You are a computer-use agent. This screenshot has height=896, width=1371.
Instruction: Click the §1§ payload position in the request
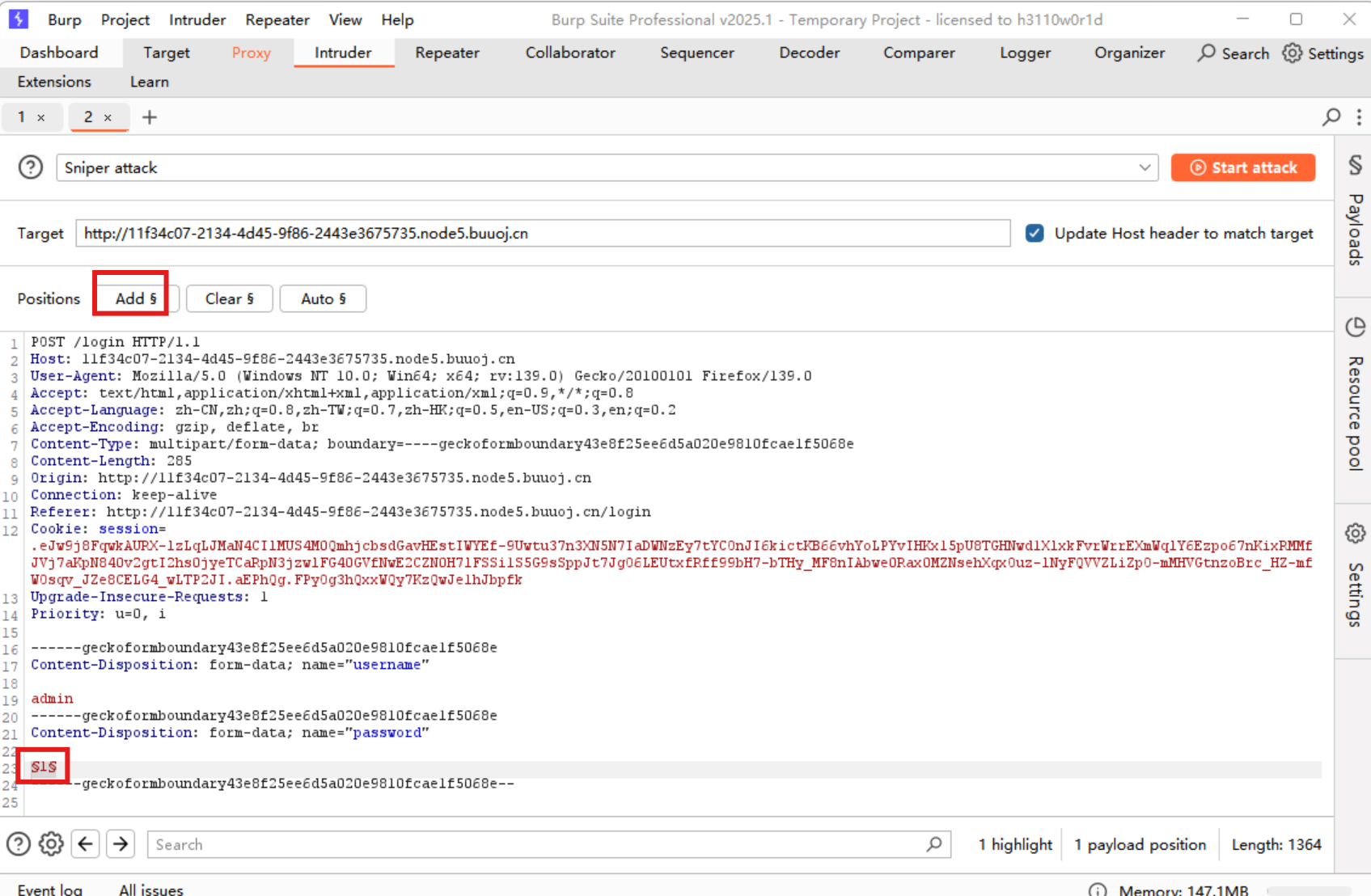tap(44, 767)
